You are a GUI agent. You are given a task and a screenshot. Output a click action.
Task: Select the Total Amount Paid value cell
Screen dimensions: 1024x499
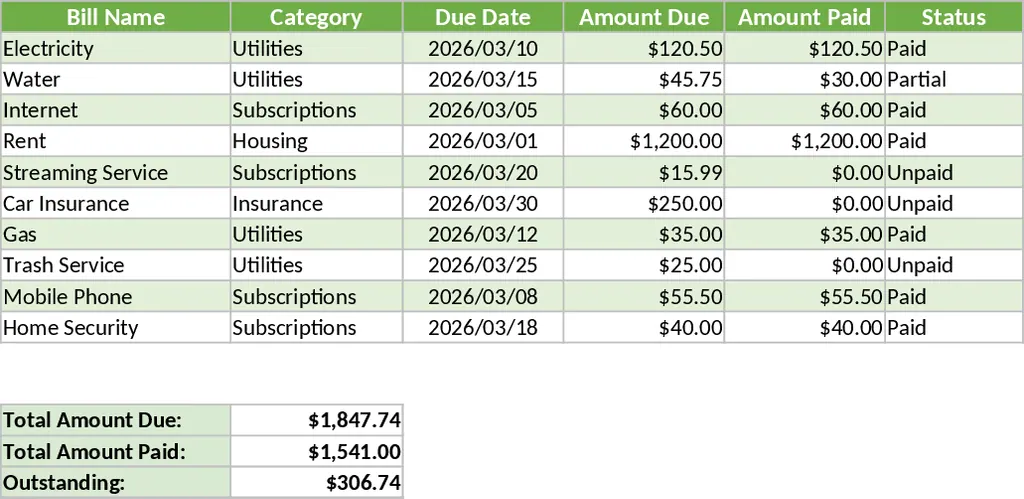316,451
